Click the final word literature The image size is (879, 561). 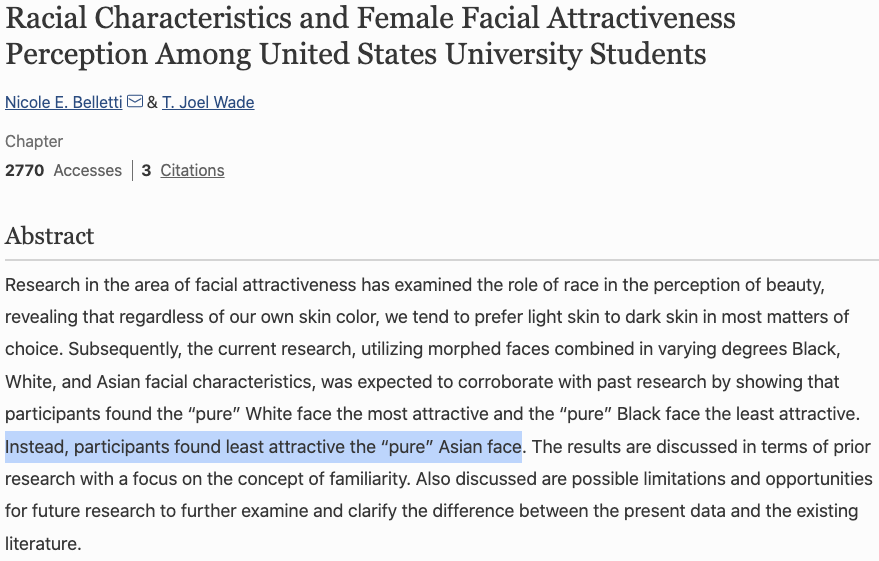(43, 544)
